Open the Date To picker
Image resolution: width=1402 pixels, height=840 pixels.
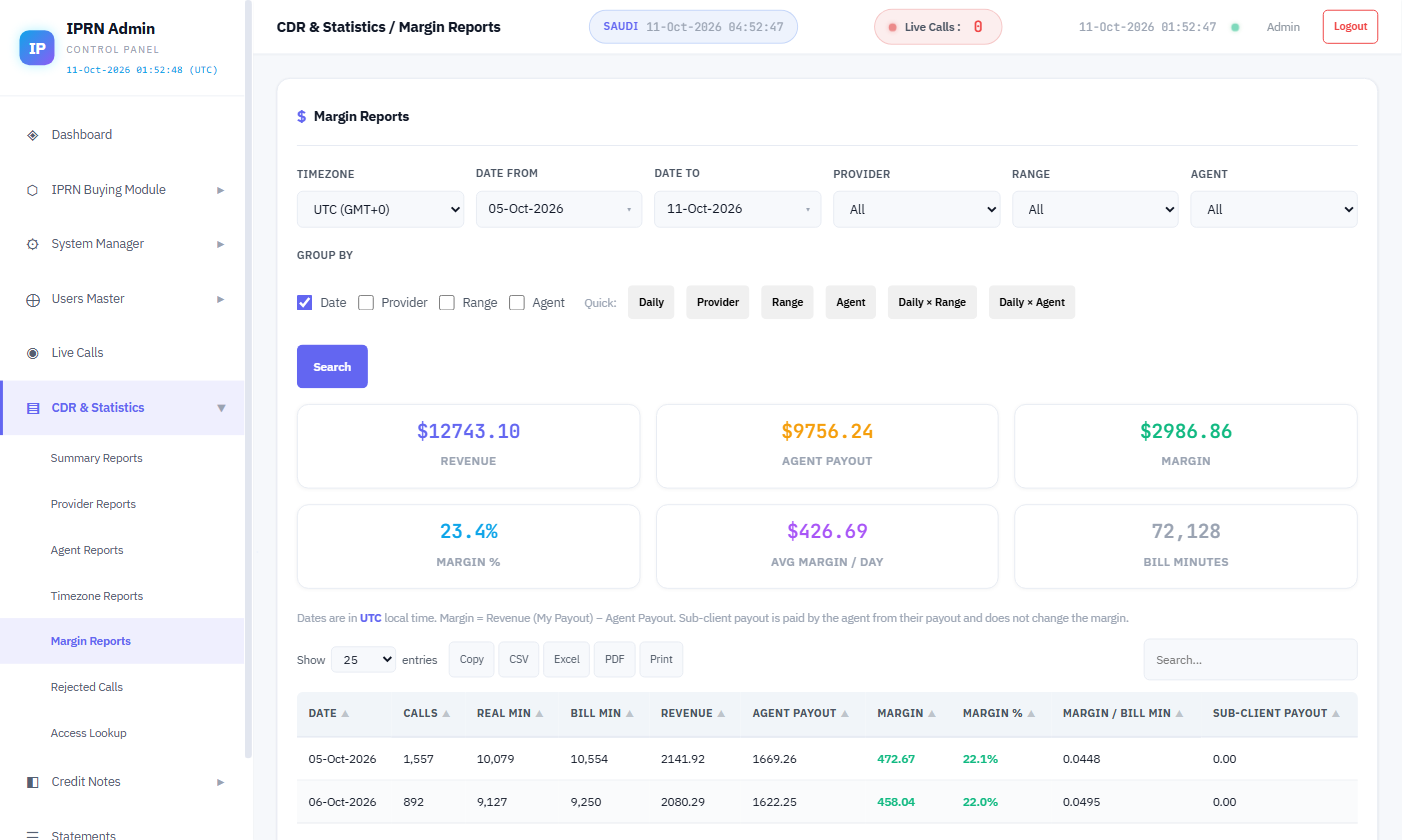[738, 209]
